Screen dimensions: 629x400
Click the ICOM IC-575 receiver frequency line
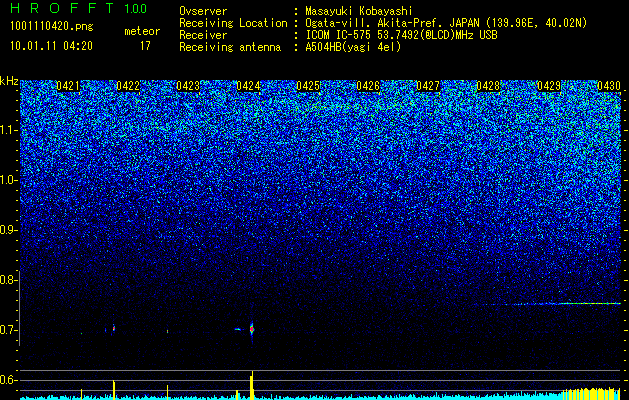401,35
